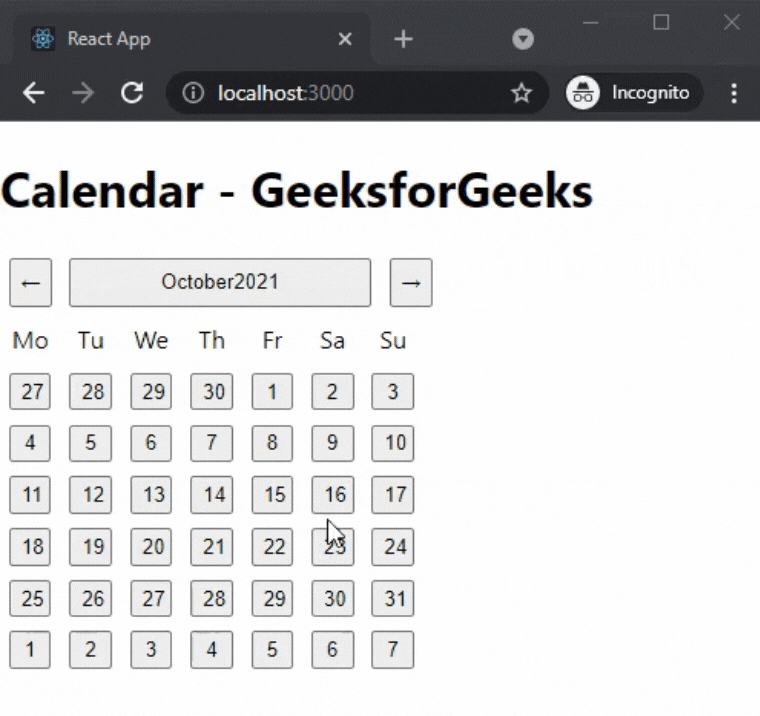The height and width of the screenshot is (716, 760).
Task: Reload the localhost page
Action: pyautogui.click(x=131, y=93)
